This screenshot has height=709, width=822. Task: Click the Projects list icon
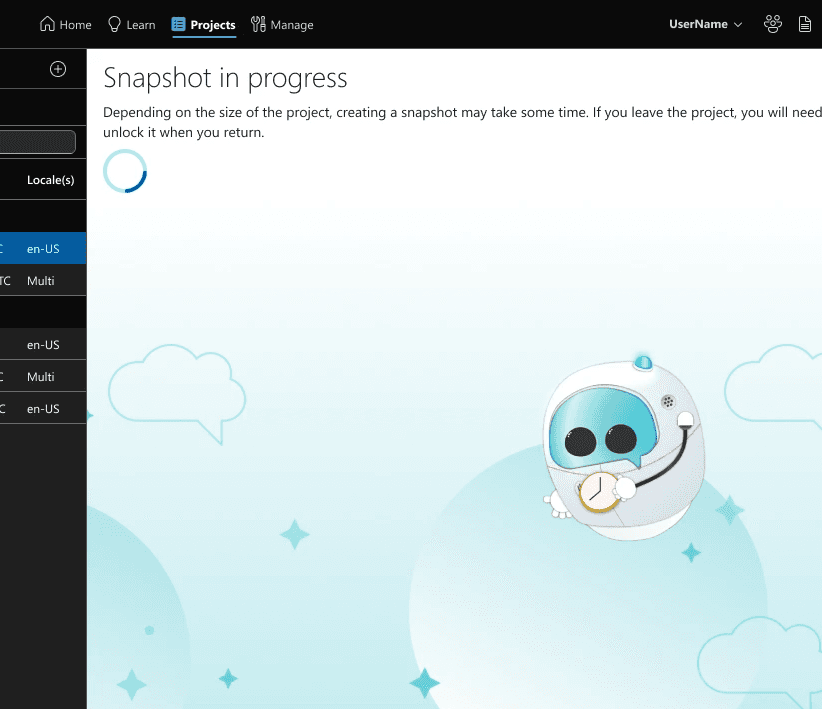pos(178,24)
